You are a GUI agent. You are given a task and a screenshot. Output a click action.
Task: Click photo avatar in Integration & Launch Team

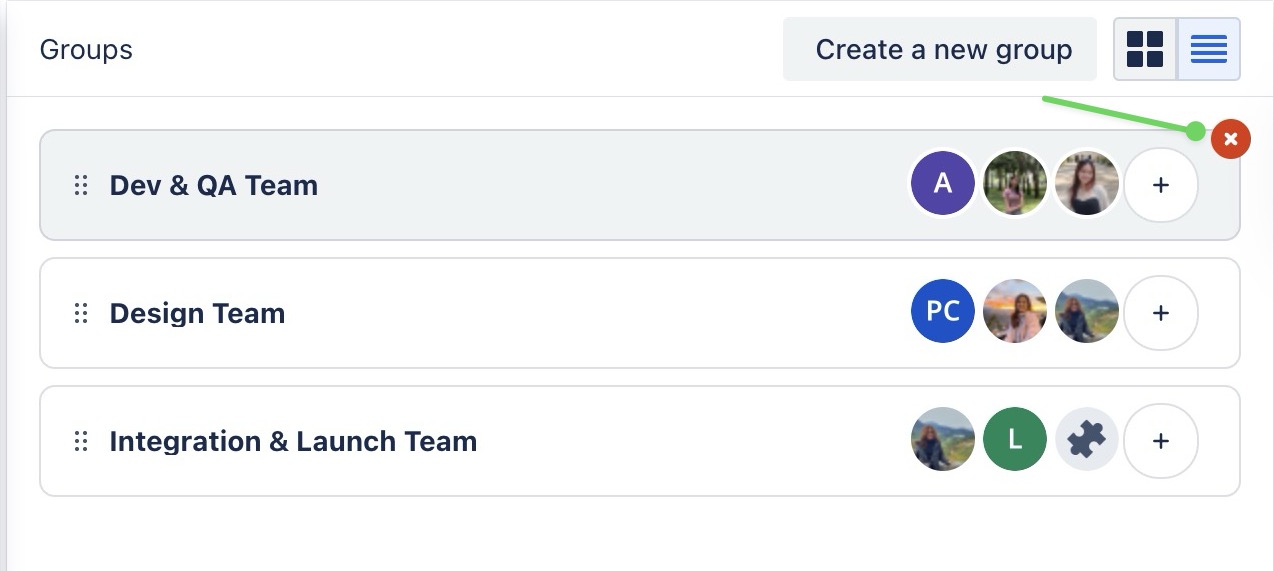point(942,440)
